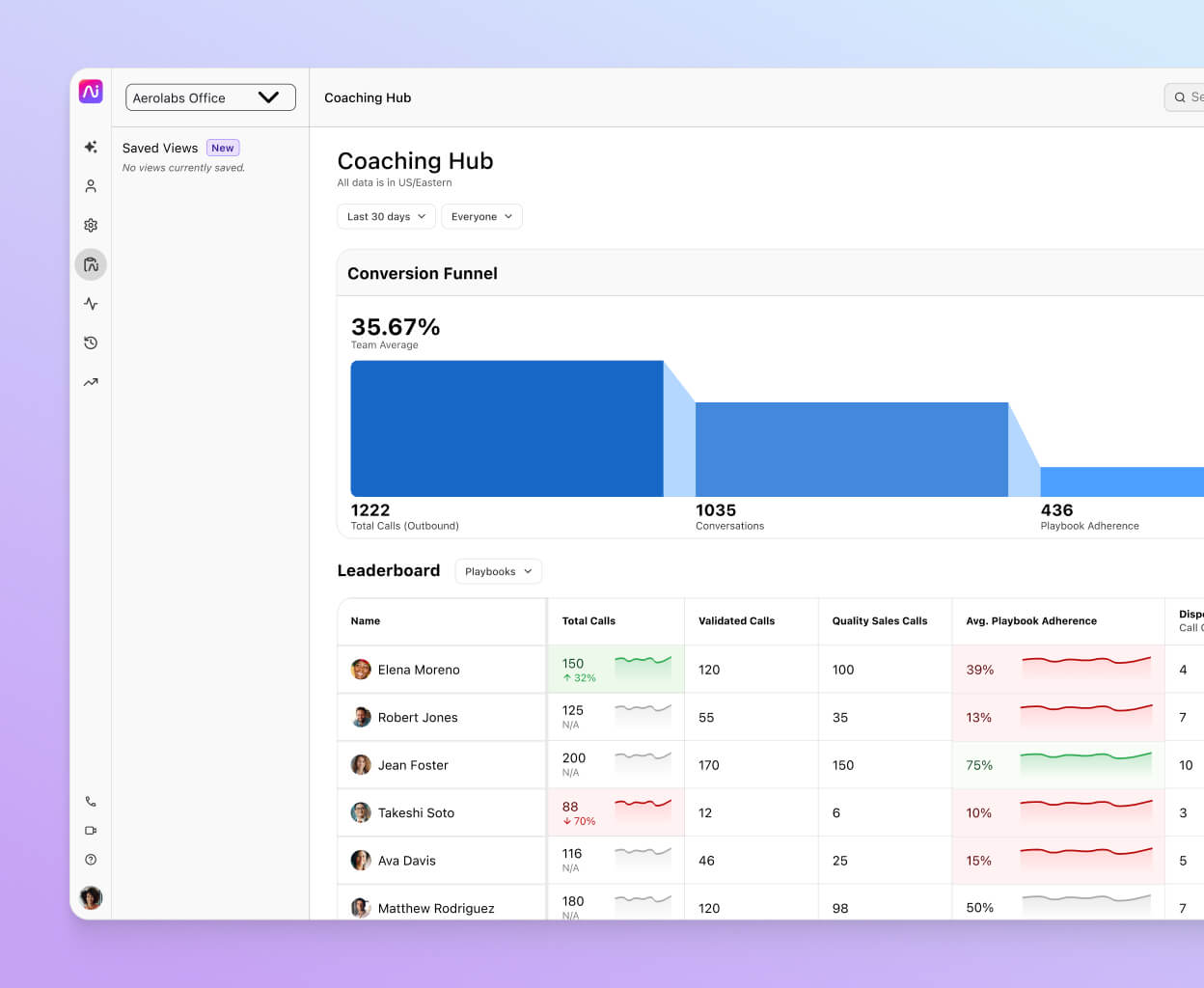The width and height of the screenshot is (1204, 988).
Task: Open the contacts person icon in sidebar
Action: (91, 185)
